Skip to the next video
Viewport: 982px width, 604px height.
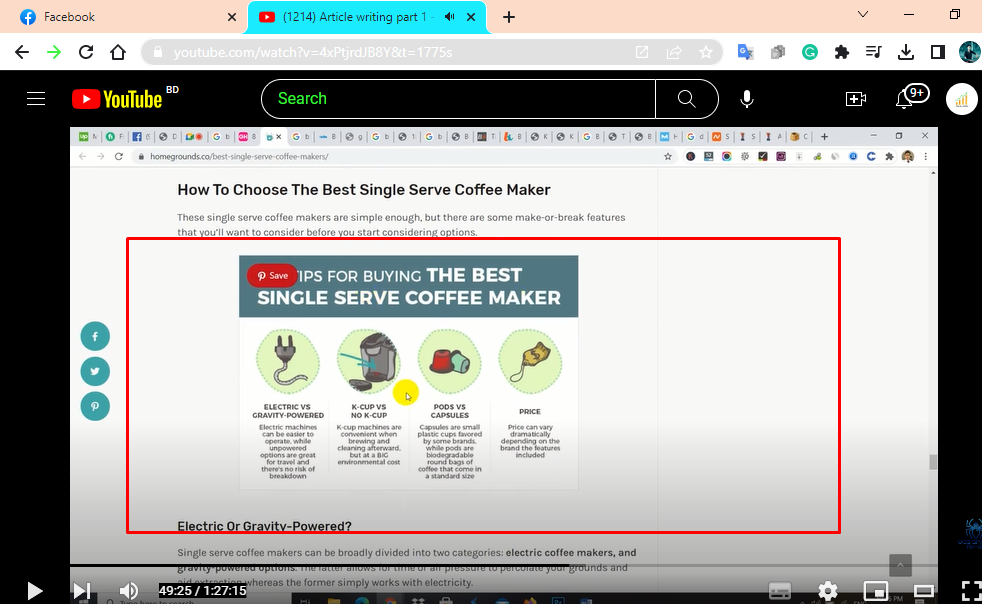point(81,591)
